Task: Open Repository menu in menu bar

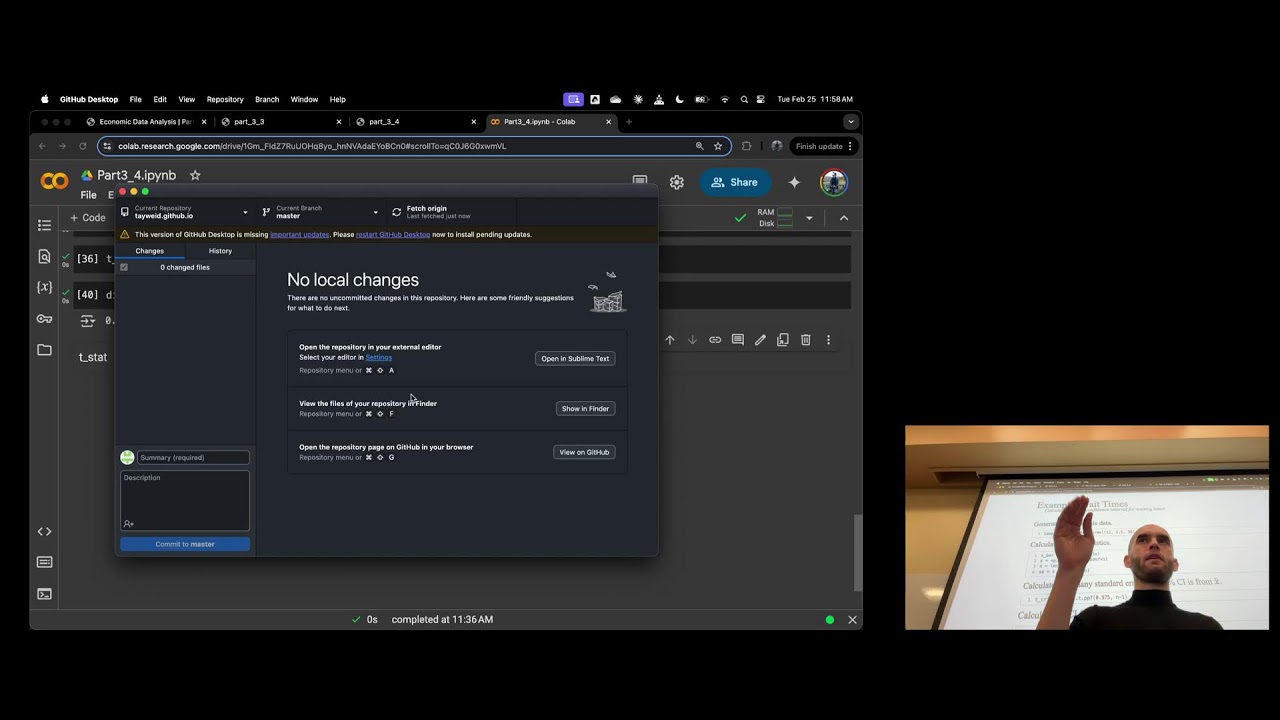Action: (x=225, y=99)
